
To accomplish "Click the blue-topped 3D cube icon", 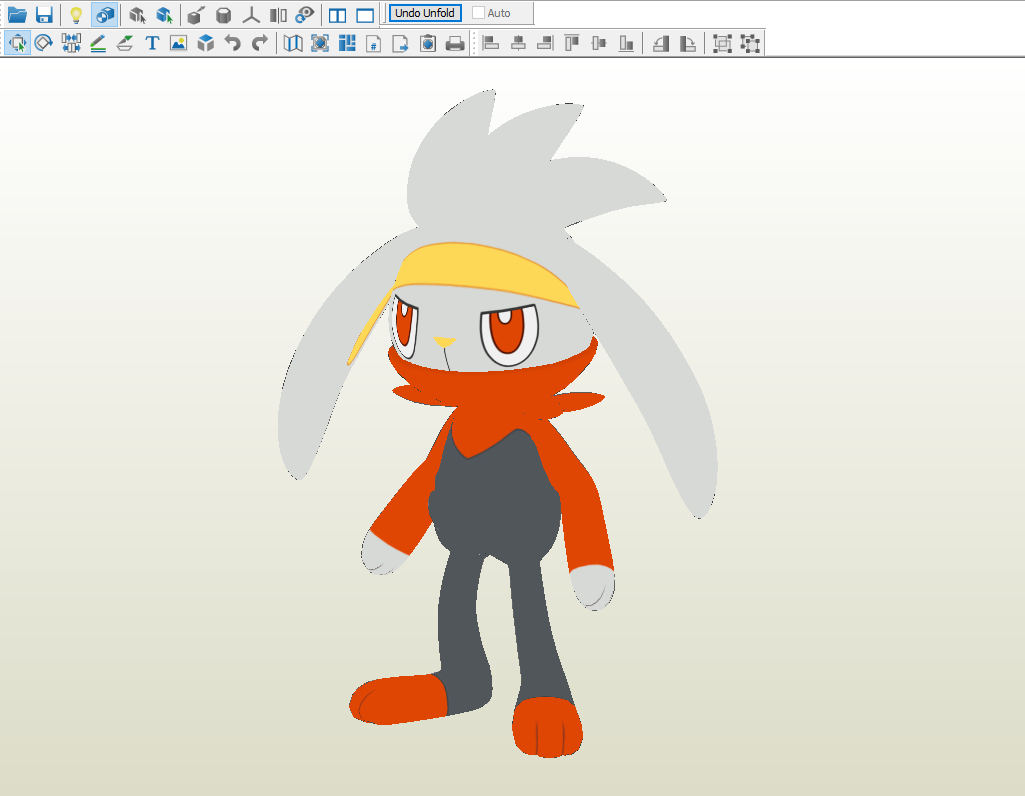I will [206, 43].
